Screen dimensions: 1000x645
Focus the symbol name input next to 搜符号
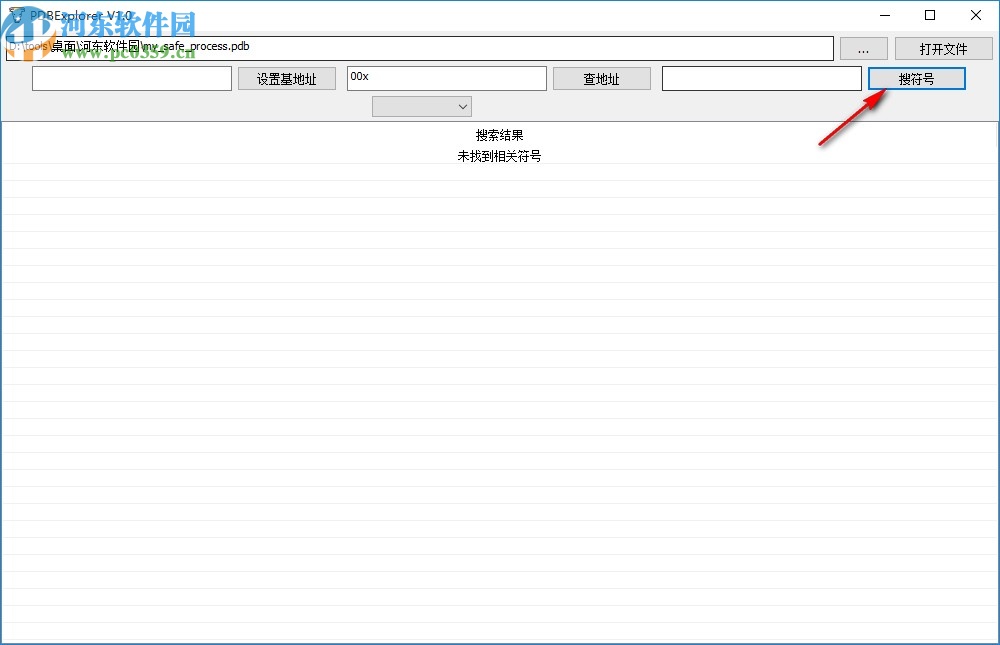(x=761, y=77)
